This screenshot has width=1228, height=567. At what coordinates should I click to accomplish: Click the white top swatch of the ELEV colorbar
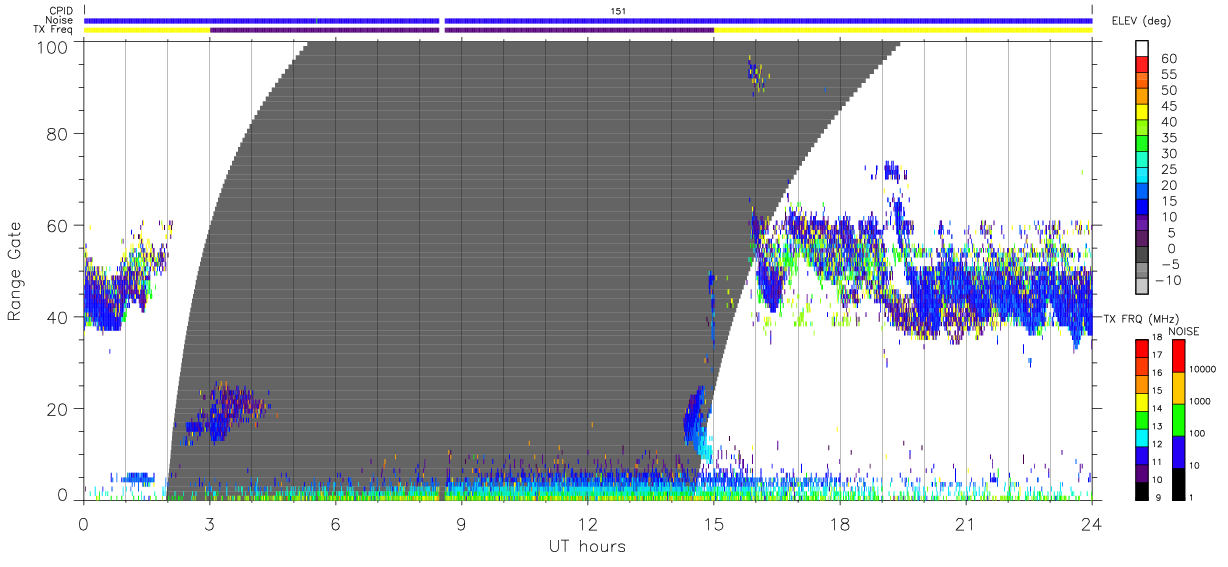pyautogui.click(x=1142, y=49)
